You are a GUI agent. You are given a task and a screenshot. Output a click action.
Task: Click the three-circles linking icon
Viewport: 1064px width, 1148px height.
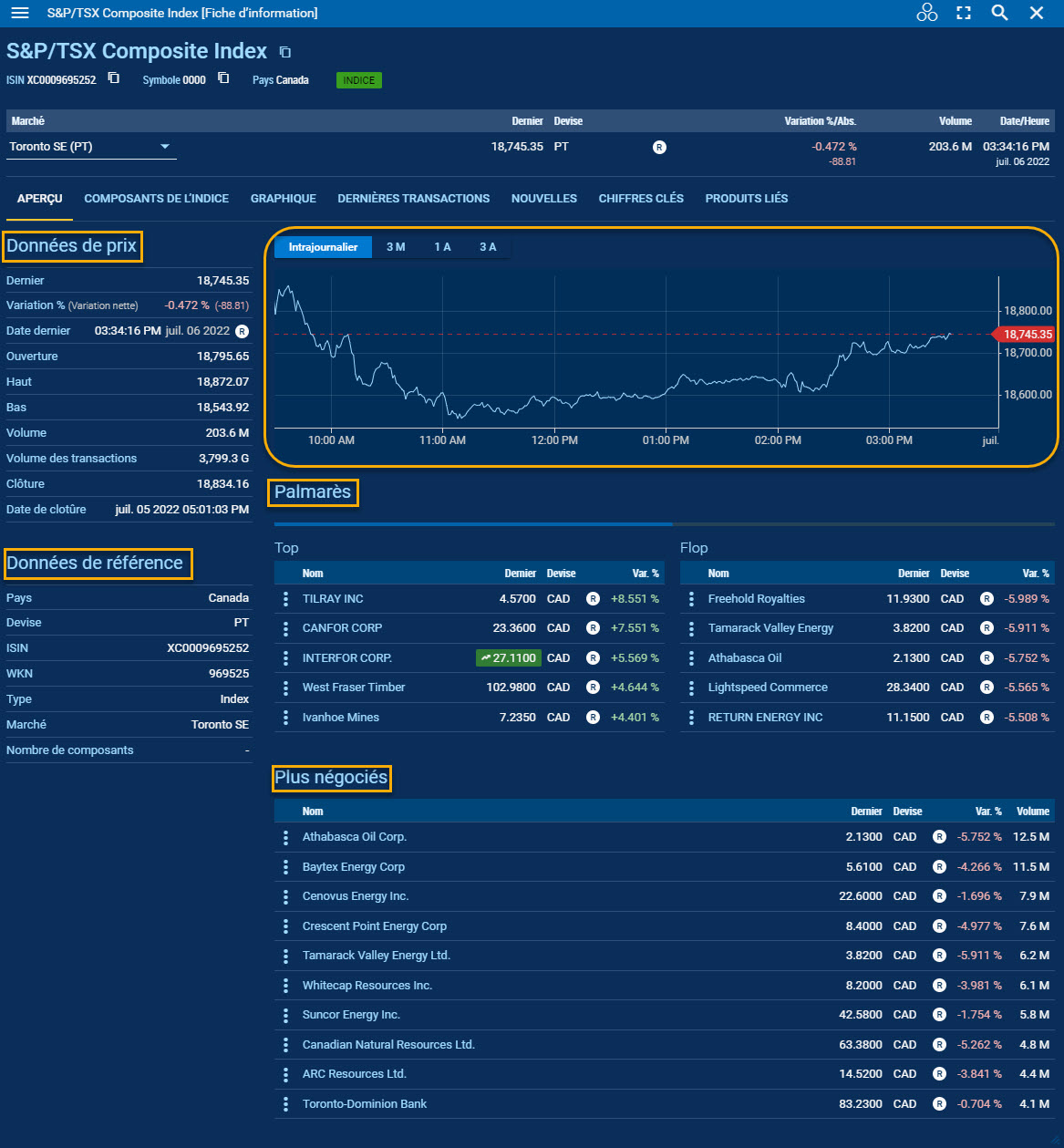pos(926,13)
